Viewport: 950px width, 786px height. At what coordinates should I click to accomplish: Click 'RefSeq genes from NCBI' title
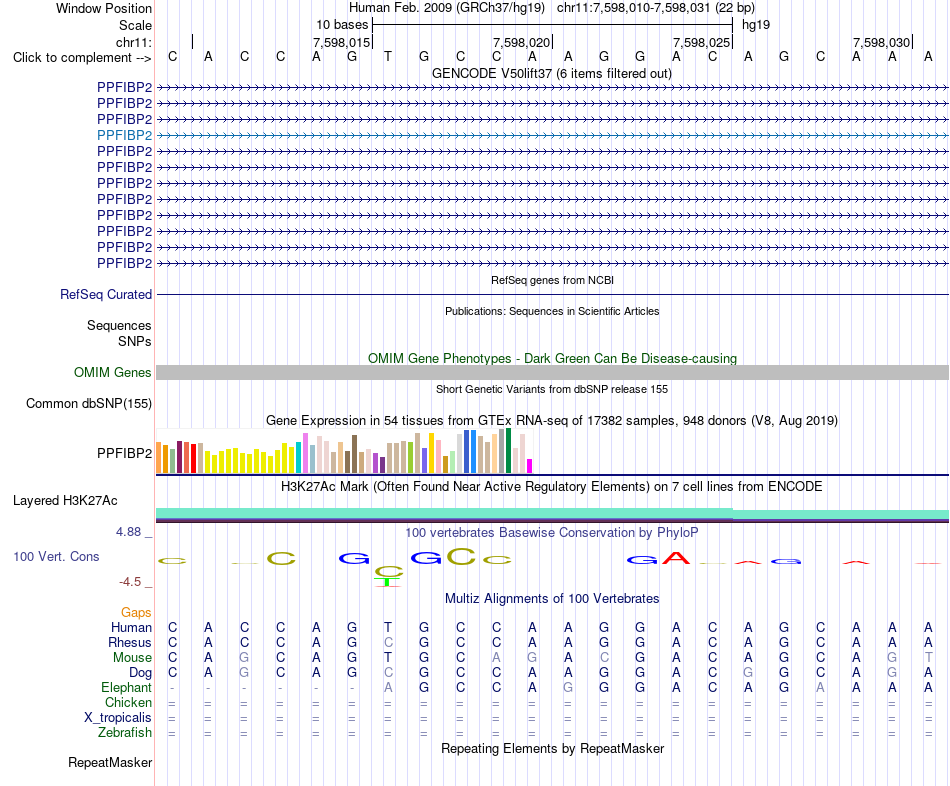[552, 280]
